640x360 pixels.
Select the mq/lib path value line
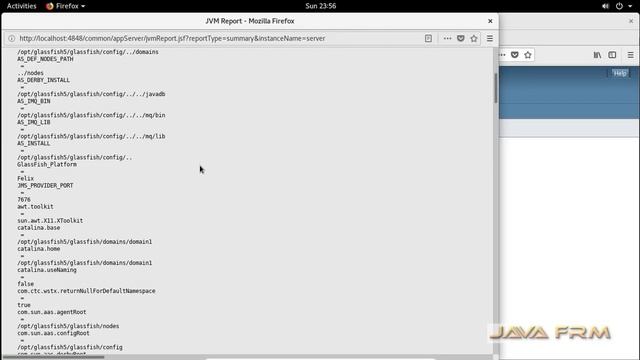[91, 136]
